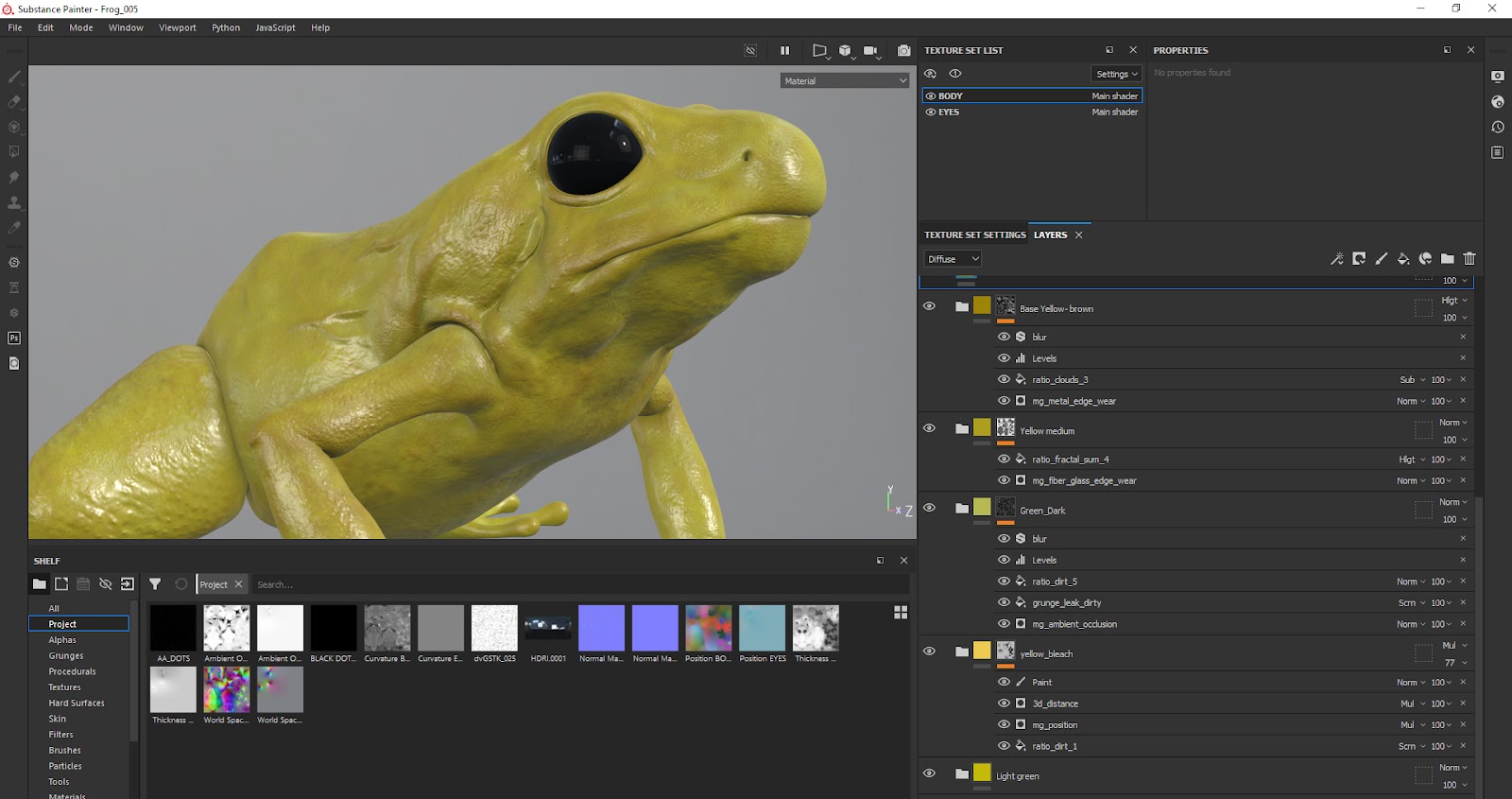Open the Viewport menu
Viewport: 1512px width, 799px height.
pos(177,27)
